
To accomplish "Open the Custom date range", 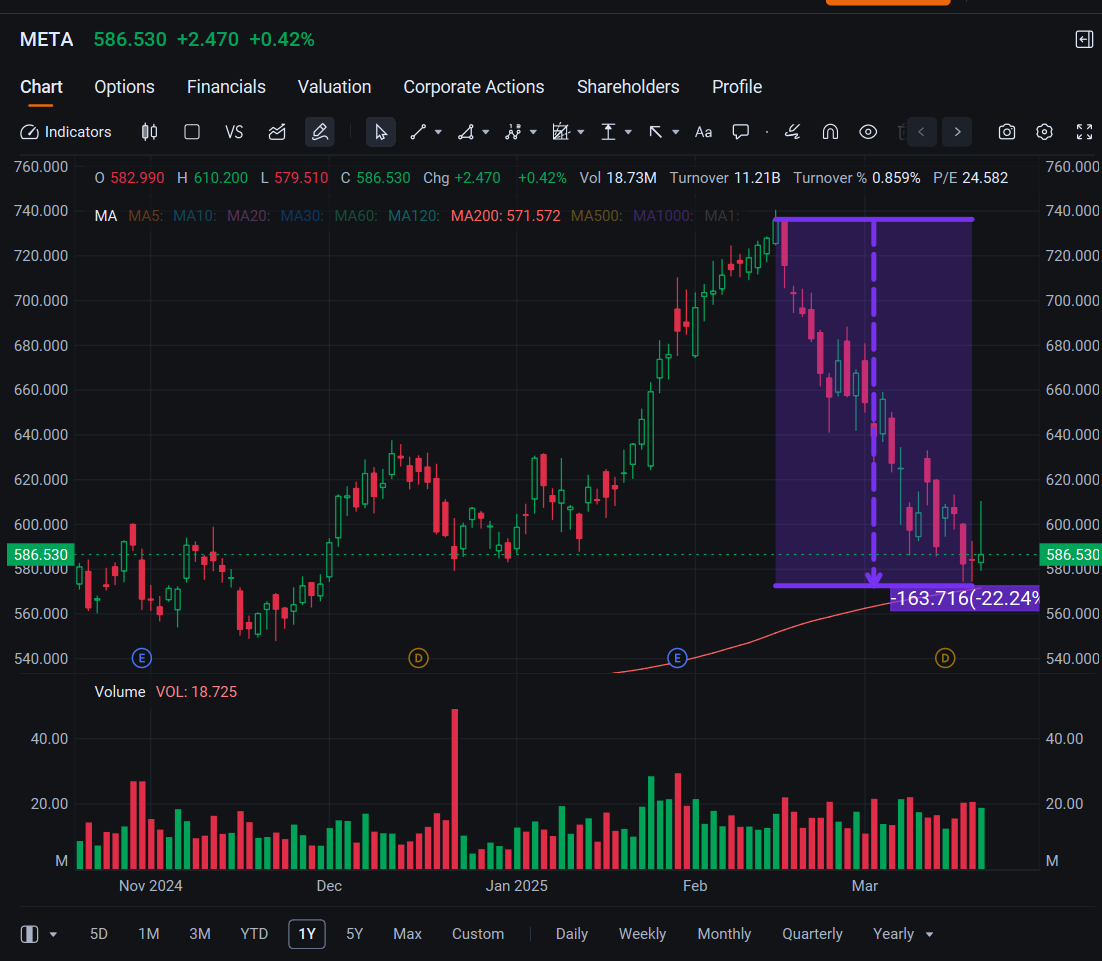I will click(478, 934).
